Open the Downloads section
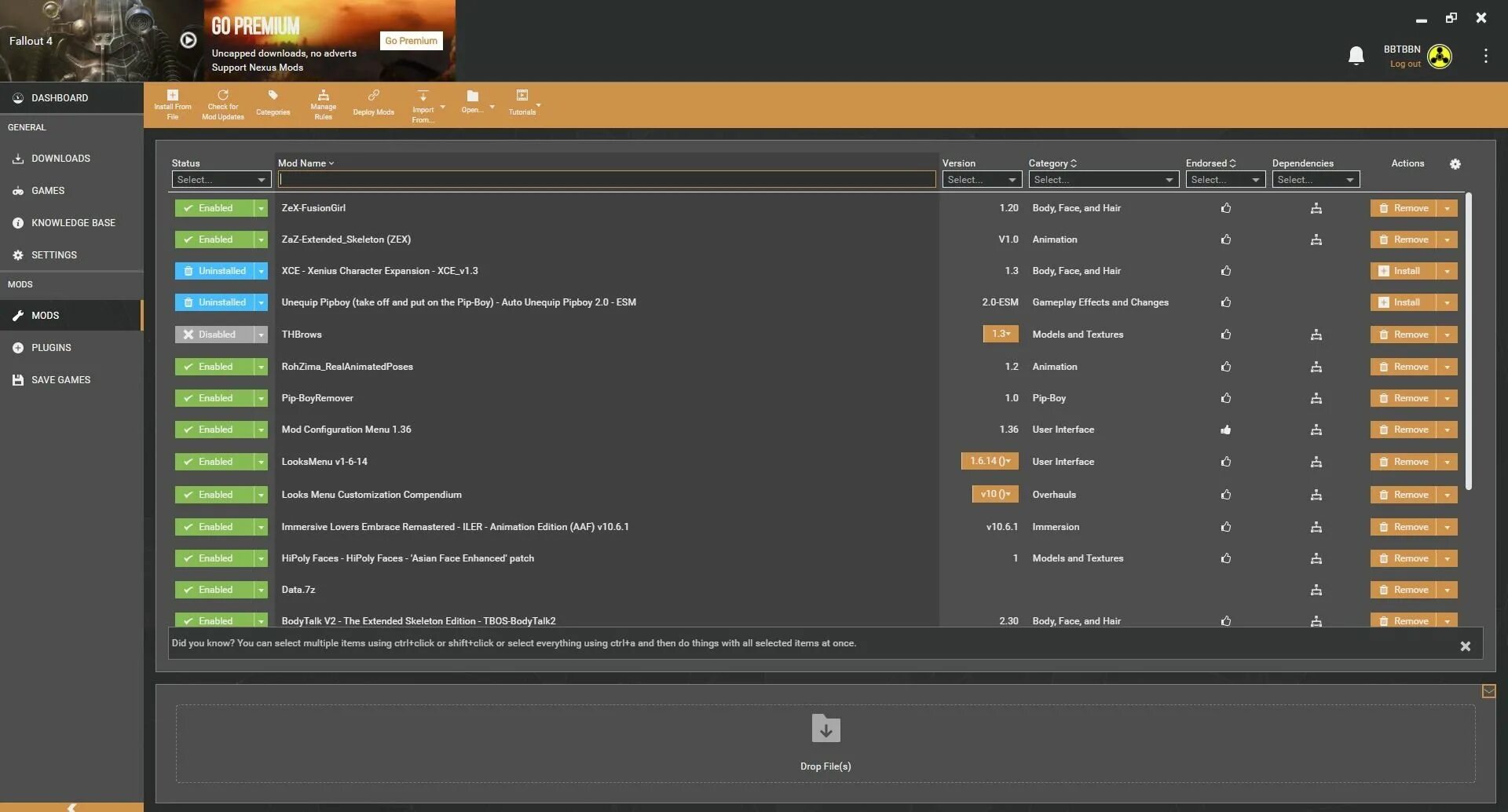 click(71, 159)
